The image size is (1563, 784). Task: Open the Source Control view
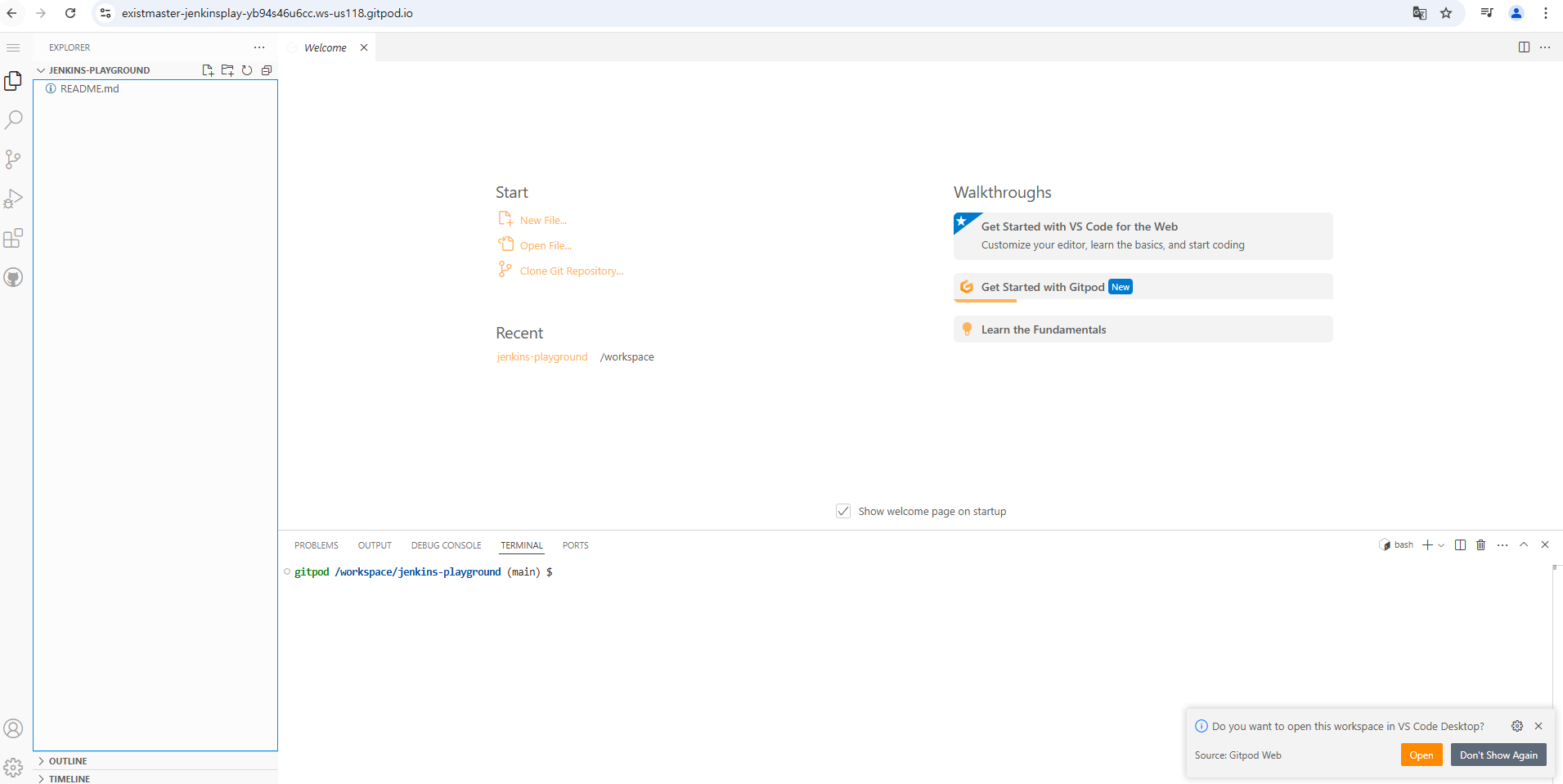pyautogui.click(x=13, y=159)
